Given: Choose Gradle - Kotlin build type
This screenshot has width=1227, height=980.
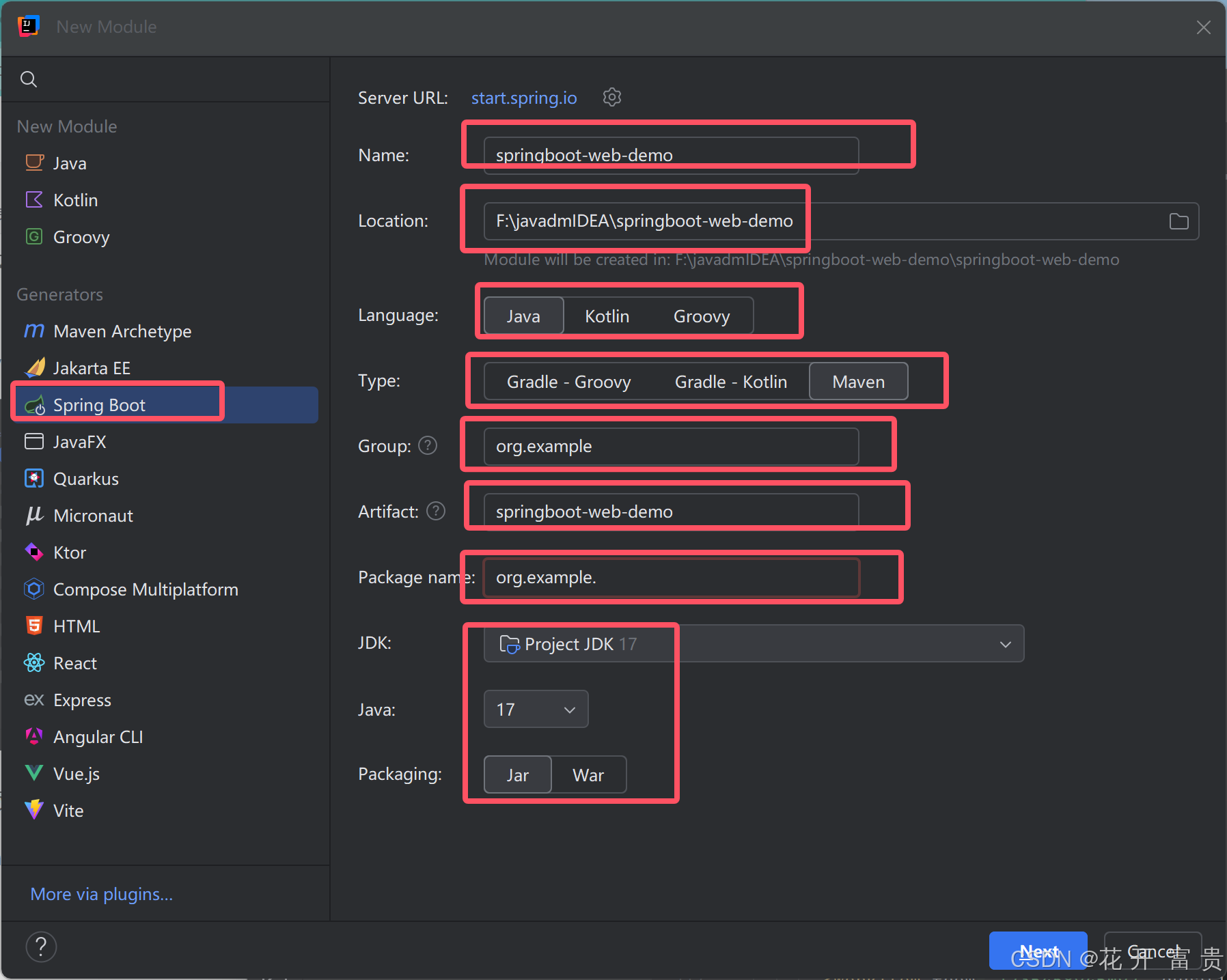Looking at the screenshot, I should (730, 381).
